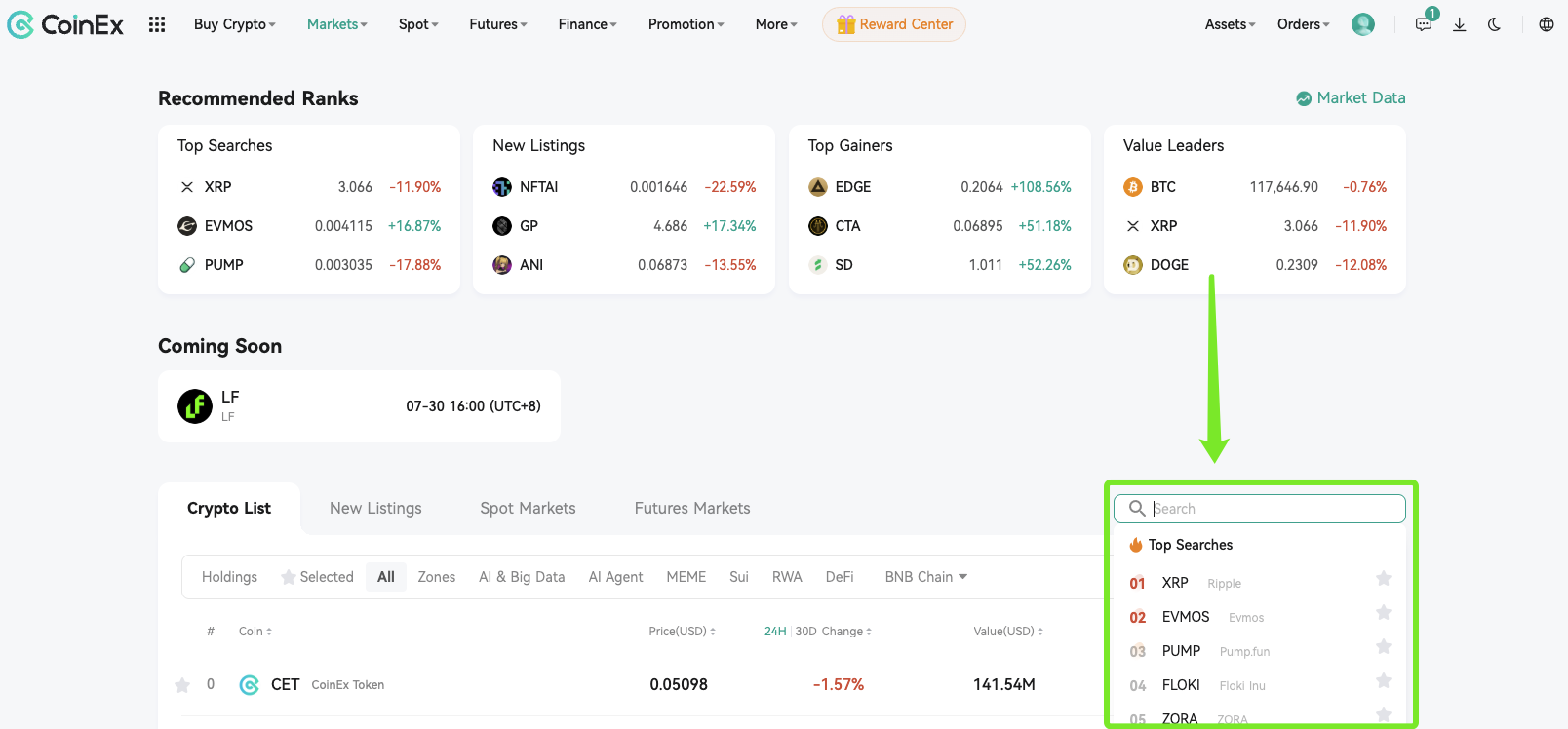This screenshot has height=729, width=1568.
Task: Click the Market Data chart icon
Action: tap(1304, 98)
